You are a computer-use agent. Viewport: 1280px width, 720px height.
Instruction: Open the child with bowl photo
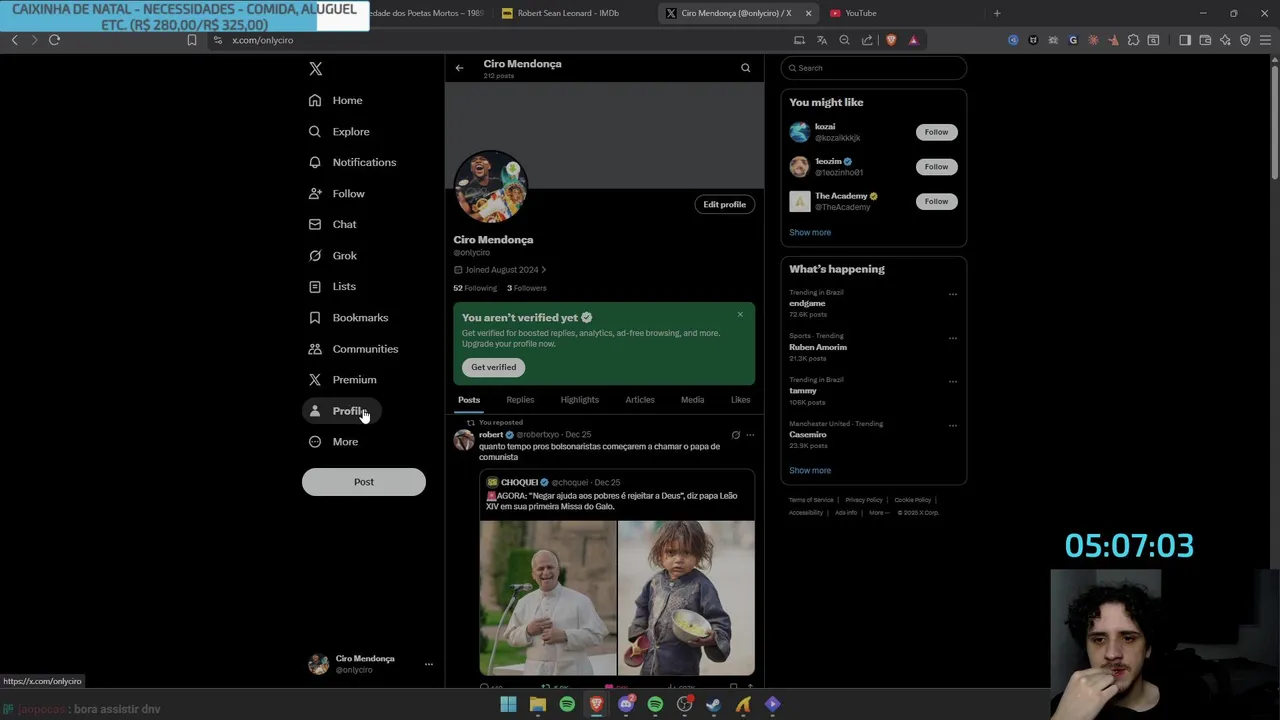(x=686, y=598)
